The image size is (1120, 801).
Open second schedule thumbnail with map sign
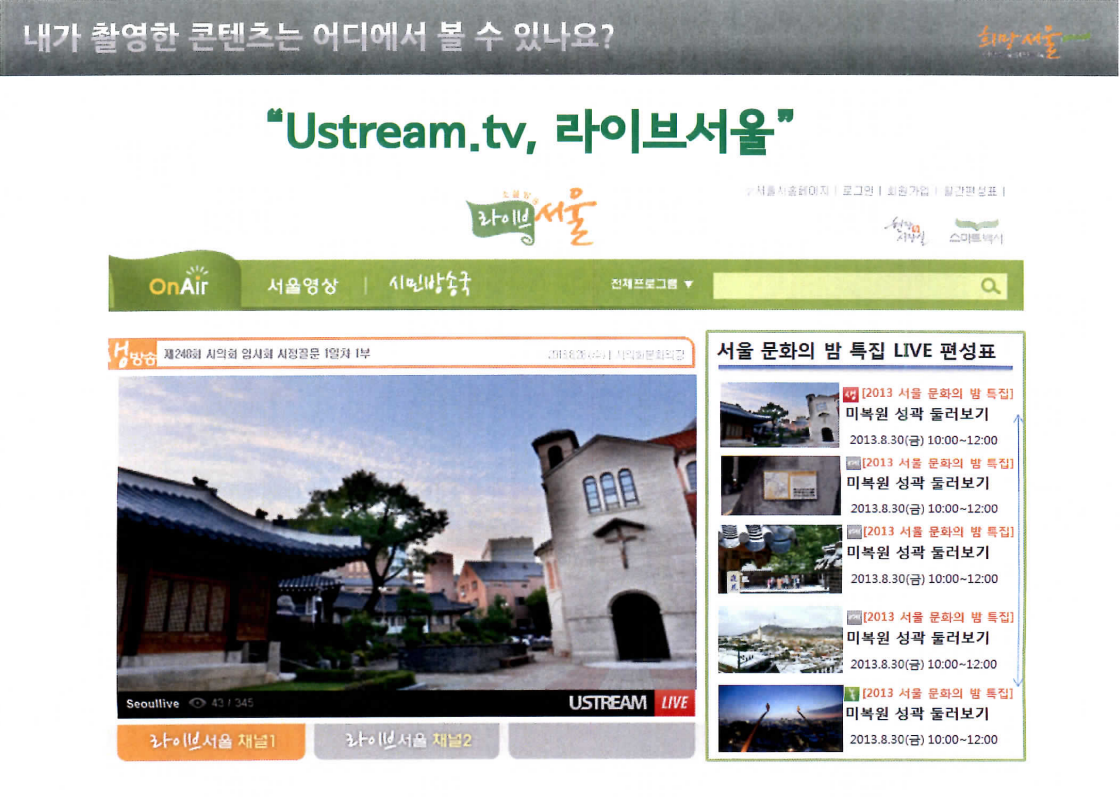click(x=781, y=486)
